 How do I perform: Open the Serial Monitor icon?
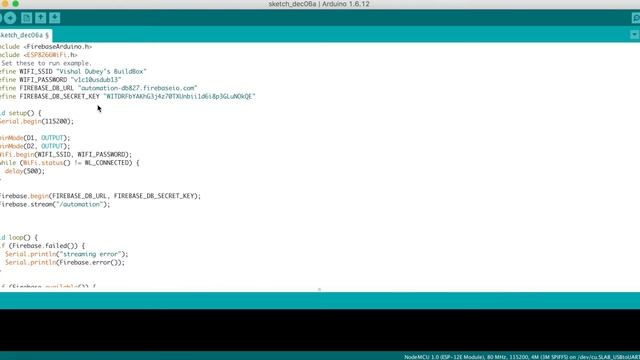click(x=636, y=18)
